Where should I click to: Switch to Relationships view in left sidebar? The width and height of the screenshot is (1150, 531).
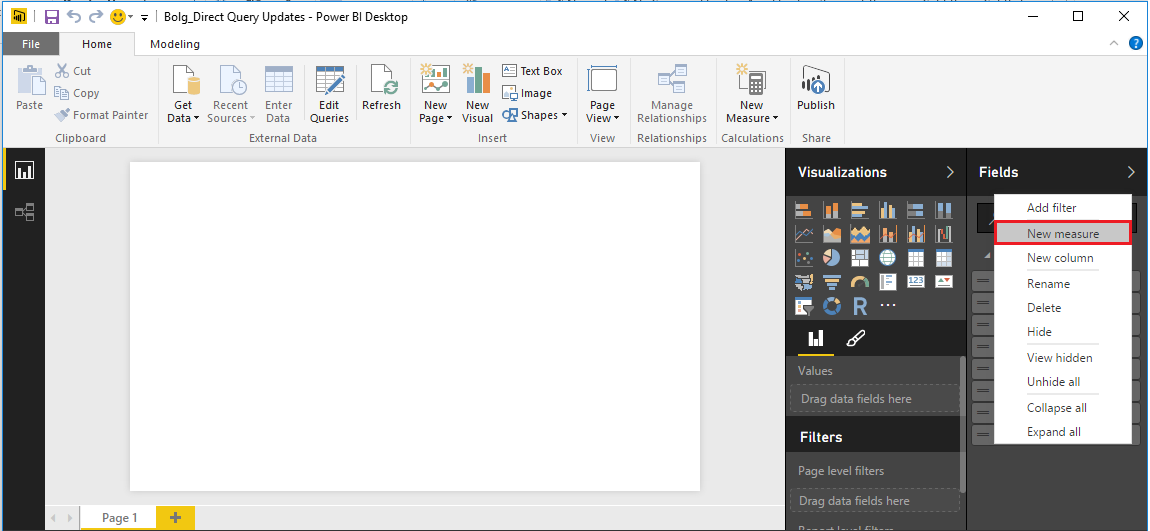24,213
